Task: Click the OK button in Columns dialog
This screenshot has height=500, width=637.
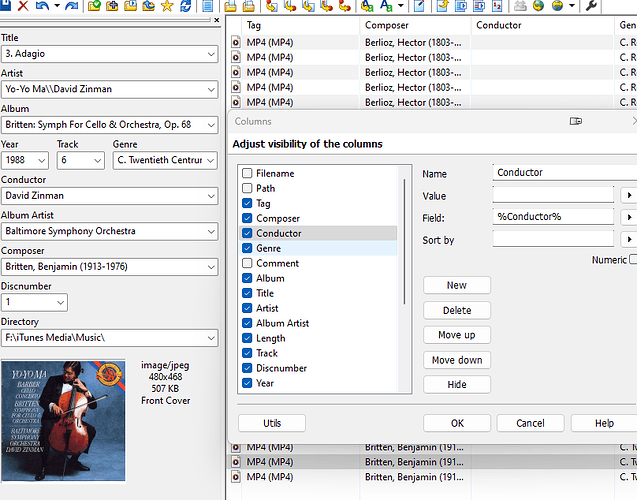Action: tap(457, 423)
